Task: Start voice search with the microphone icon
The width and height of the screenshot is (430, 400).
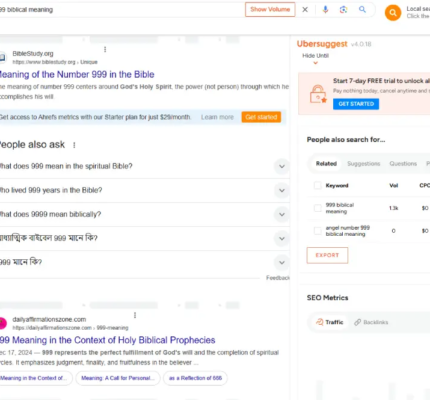Action: pos(325,9)
